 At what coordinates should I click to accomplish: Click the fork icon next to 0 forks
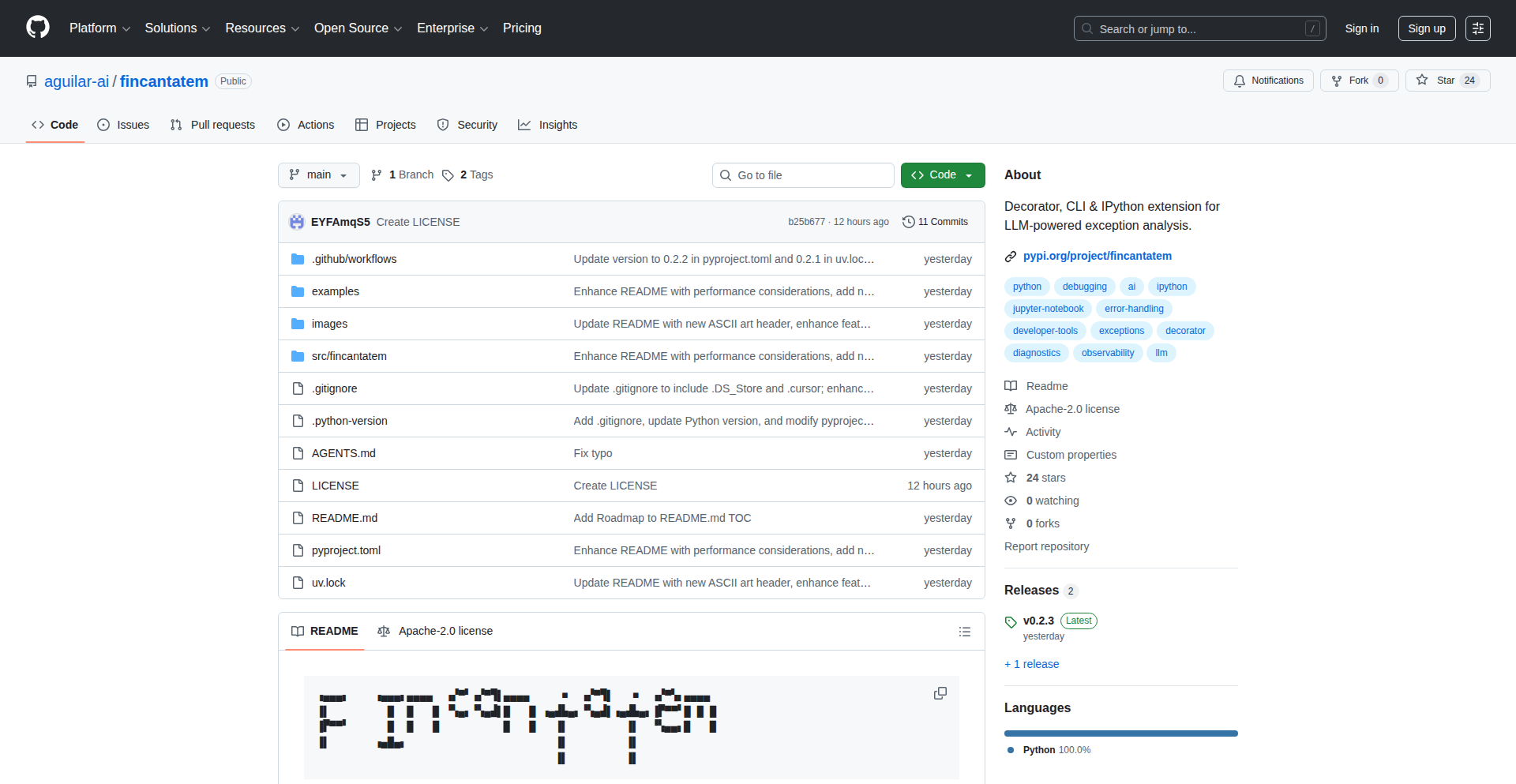click(1011, 523)
